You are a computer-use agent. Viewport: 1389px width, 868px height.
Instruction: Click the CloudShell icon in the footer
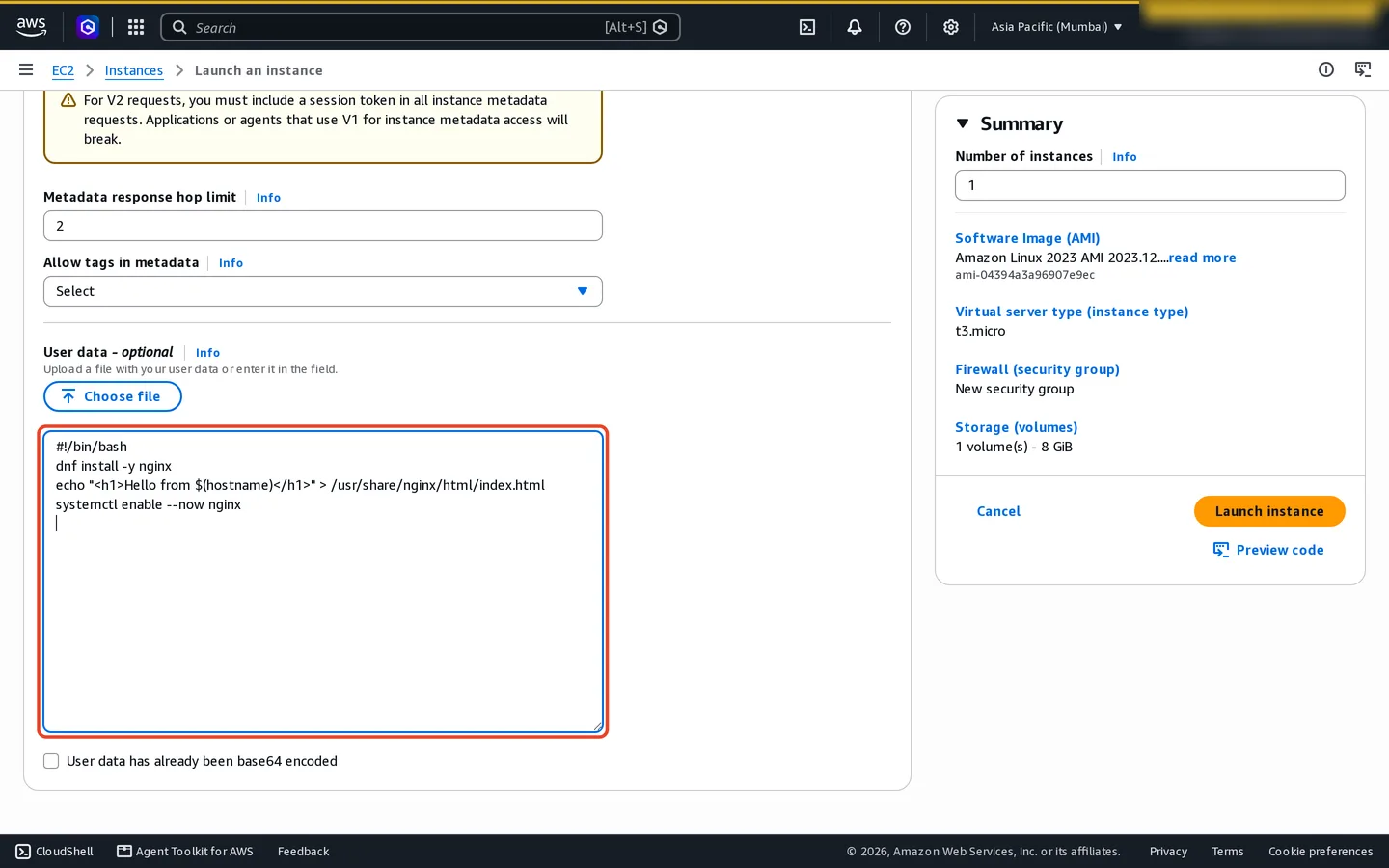click(x=23, y=852)
